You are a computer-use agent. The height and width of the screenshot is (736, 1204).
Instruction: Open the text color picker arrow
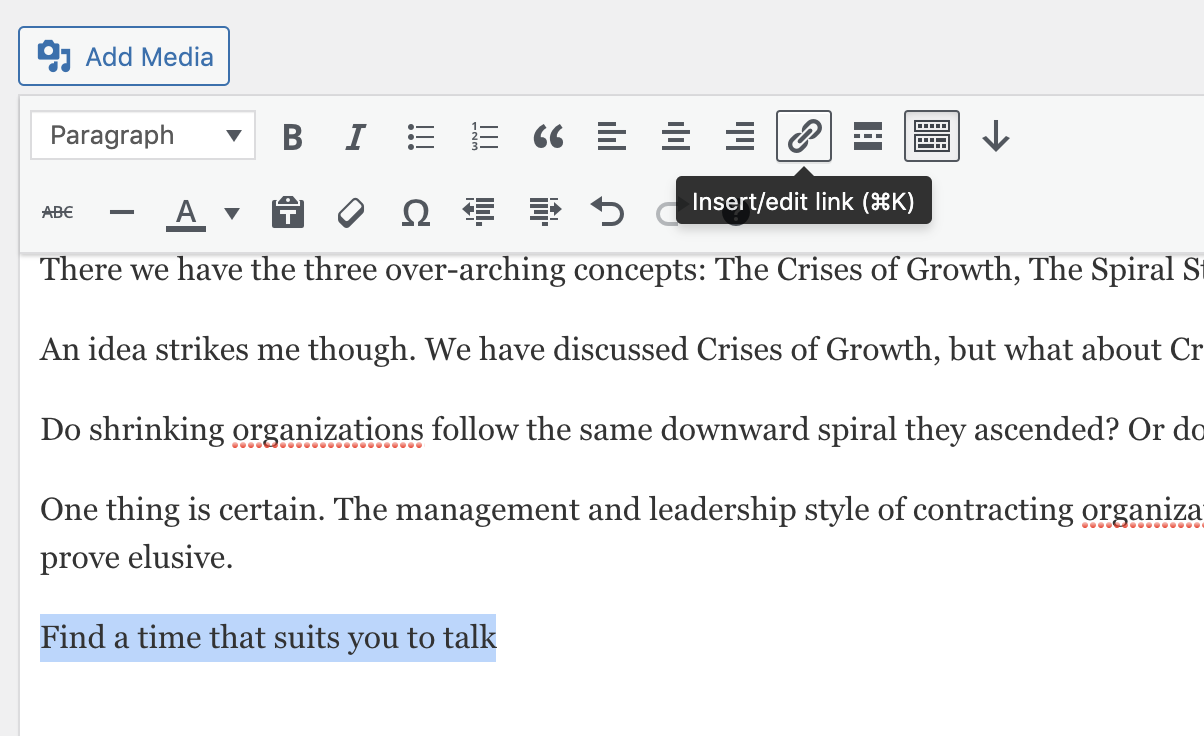pos(232,212)
